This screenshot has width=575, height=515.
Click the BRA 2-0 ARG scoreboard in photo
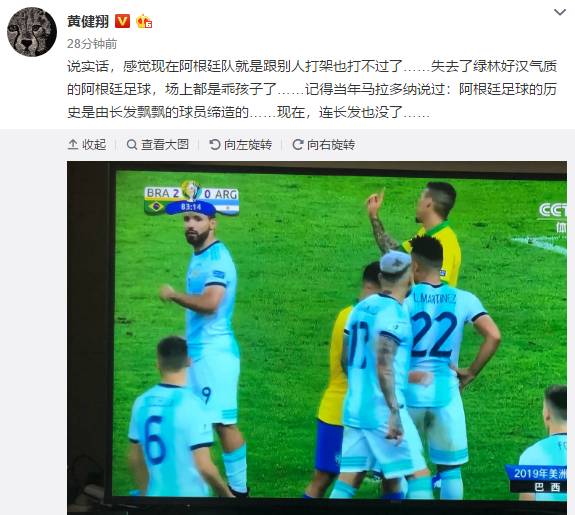coord(191,198)
